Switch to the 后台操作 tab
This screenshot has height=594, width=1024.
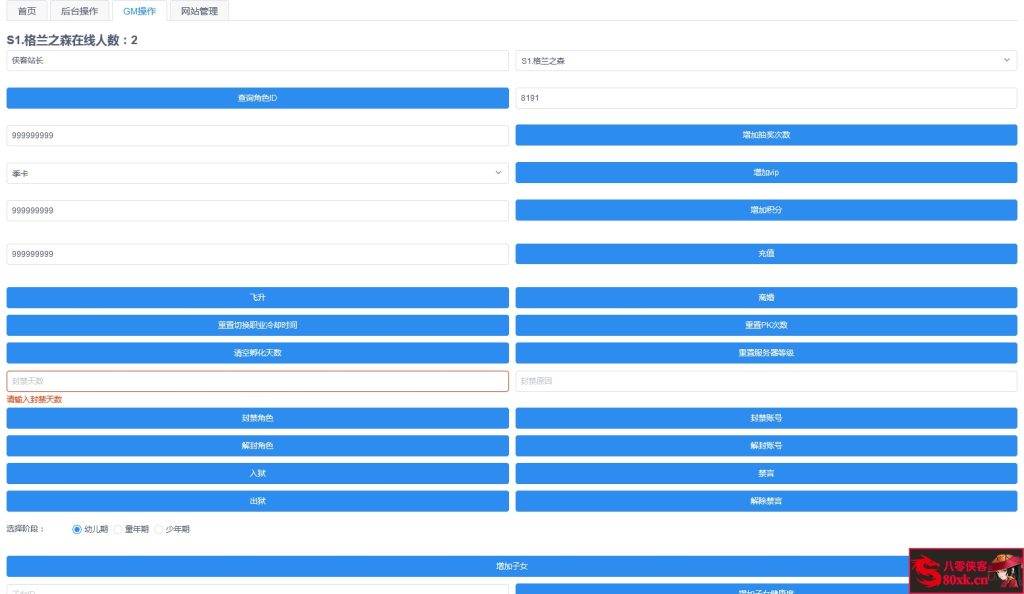pos(81,12)
